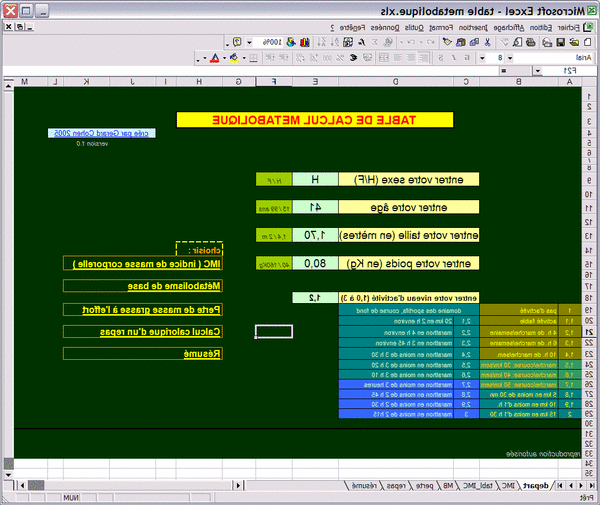Image resolution: width=600 pixels, height=505 pixels.
Task: Toggle Align Left button
Action: click(x=424, y=58)
